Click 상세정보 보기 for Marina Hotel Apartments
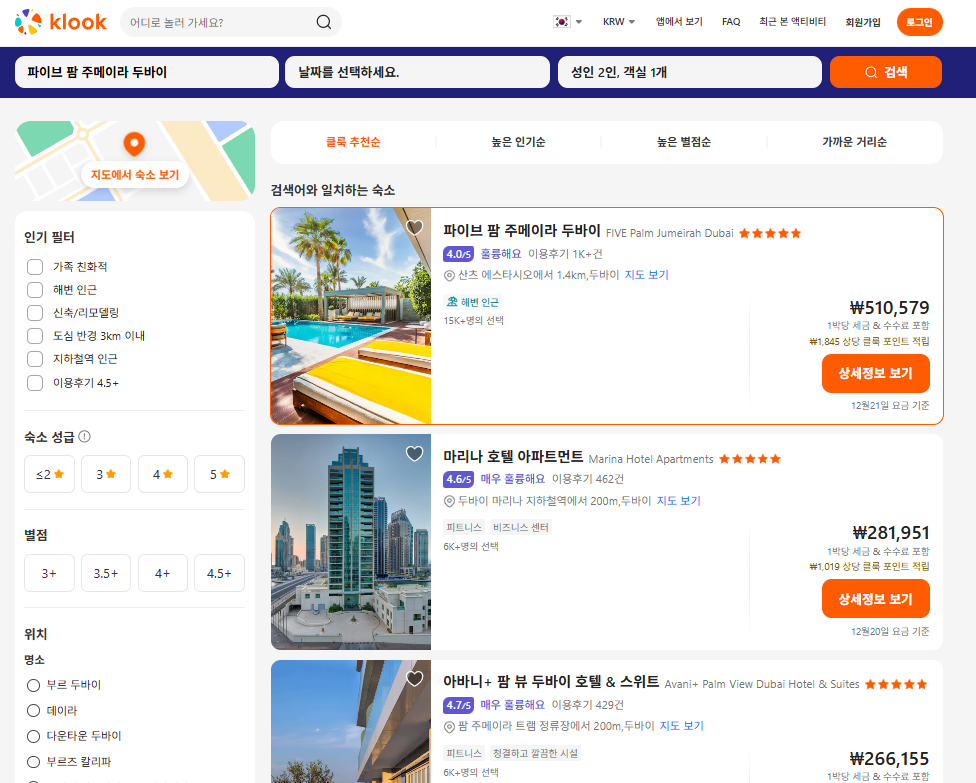Image resolution: width=976 pixels, height=783 pixels. point(876,599)
